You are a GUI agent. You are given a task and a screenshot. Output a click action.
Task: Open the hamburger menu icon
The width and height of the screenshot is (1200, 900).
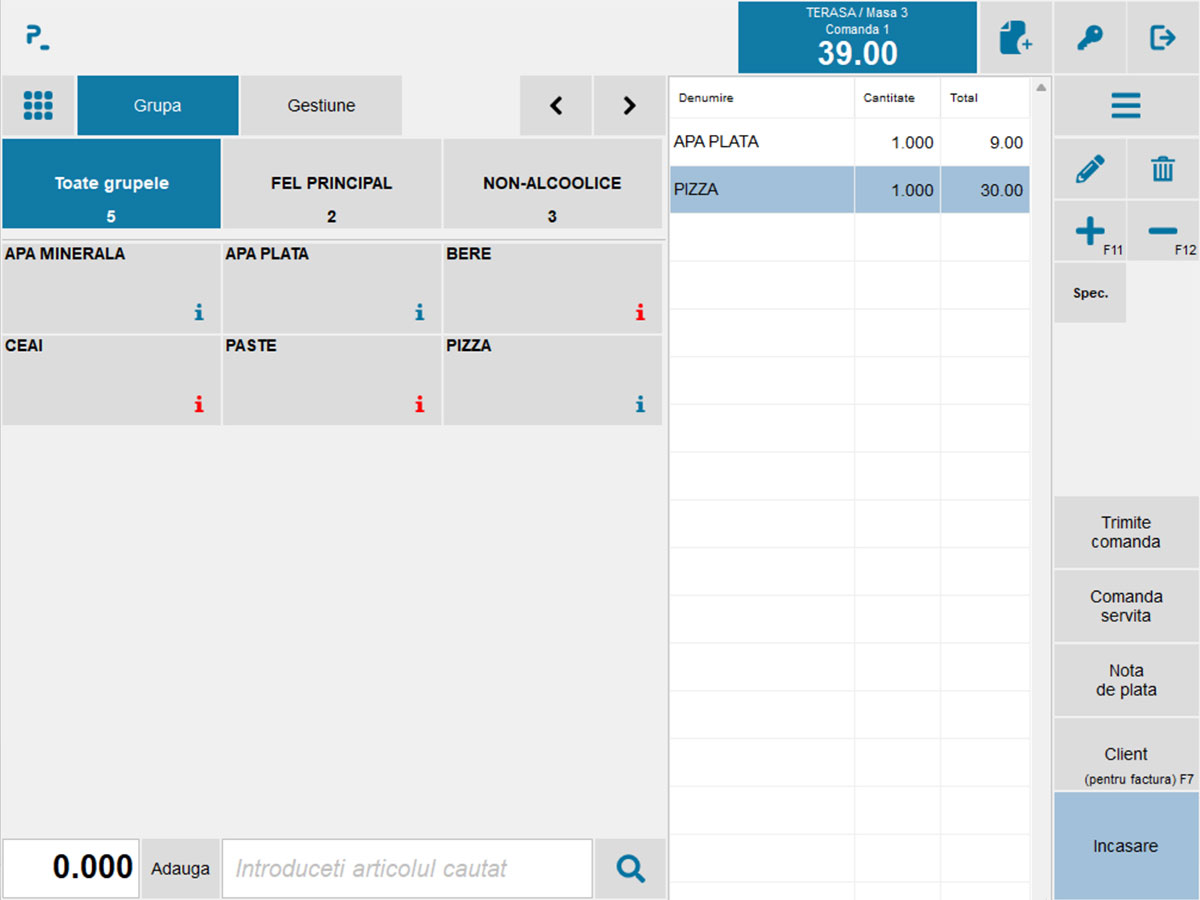[x=1126, y=106]
